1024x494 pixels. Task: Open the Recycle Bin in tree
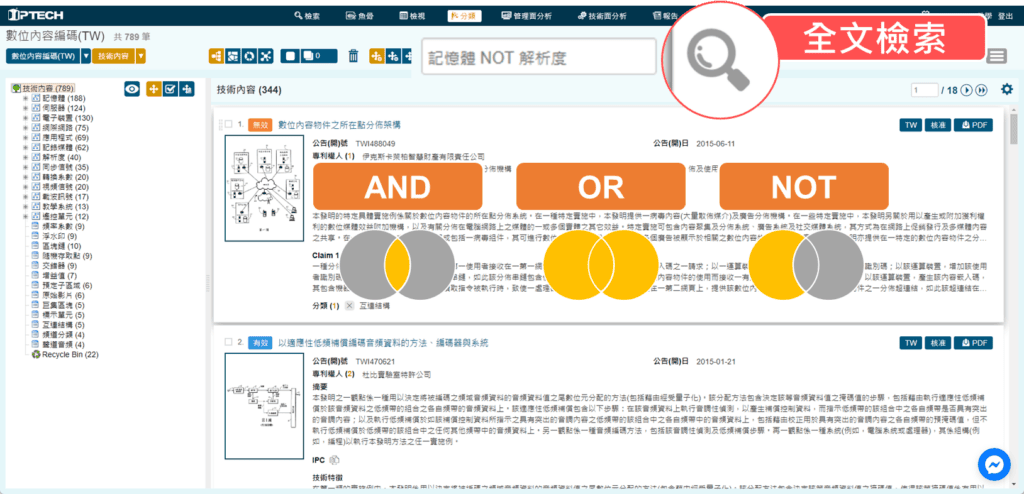(69, 354)
